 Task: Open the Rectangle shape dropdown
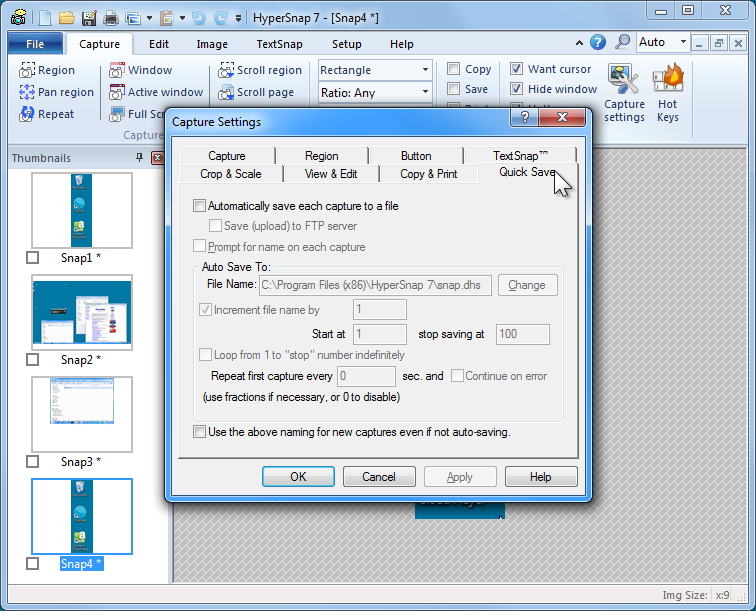[375, 70]
